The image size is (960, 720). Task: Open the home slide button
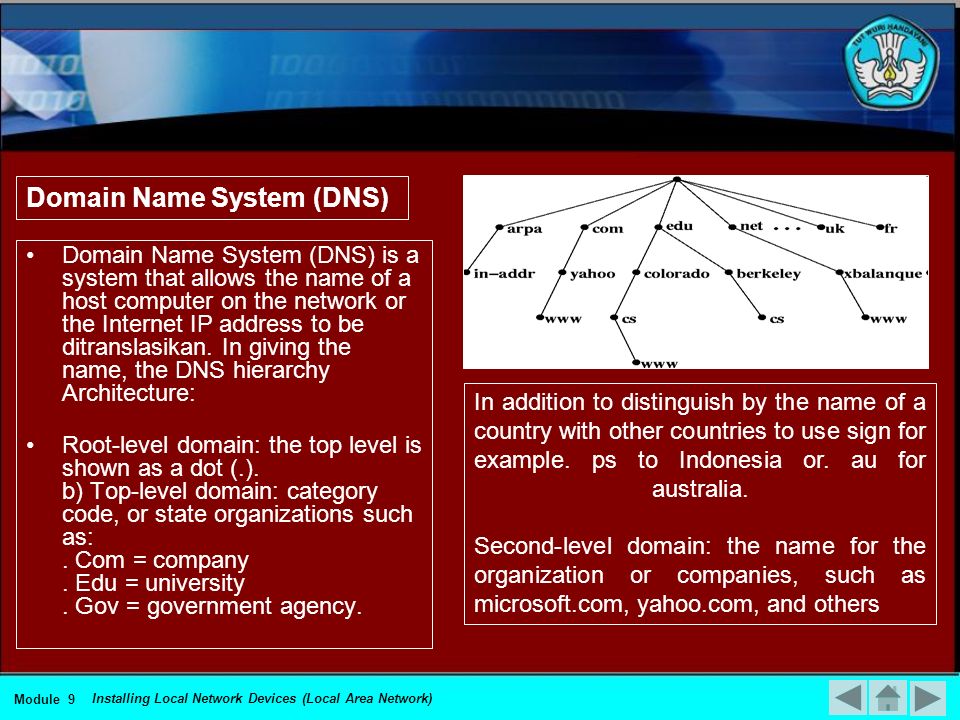(x=888, y=698)
